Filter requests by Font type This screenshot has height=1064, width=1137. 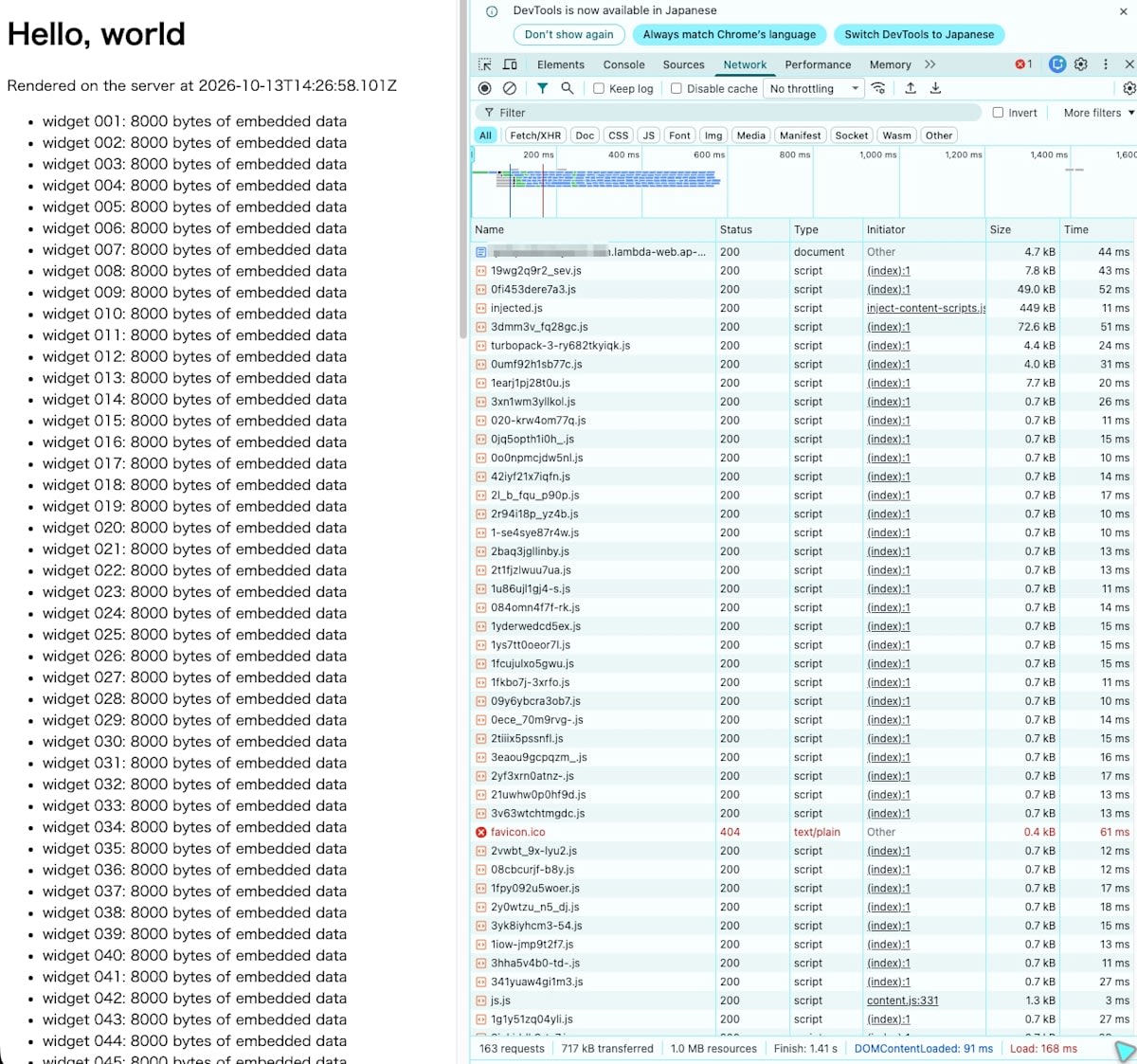point(680,135)
